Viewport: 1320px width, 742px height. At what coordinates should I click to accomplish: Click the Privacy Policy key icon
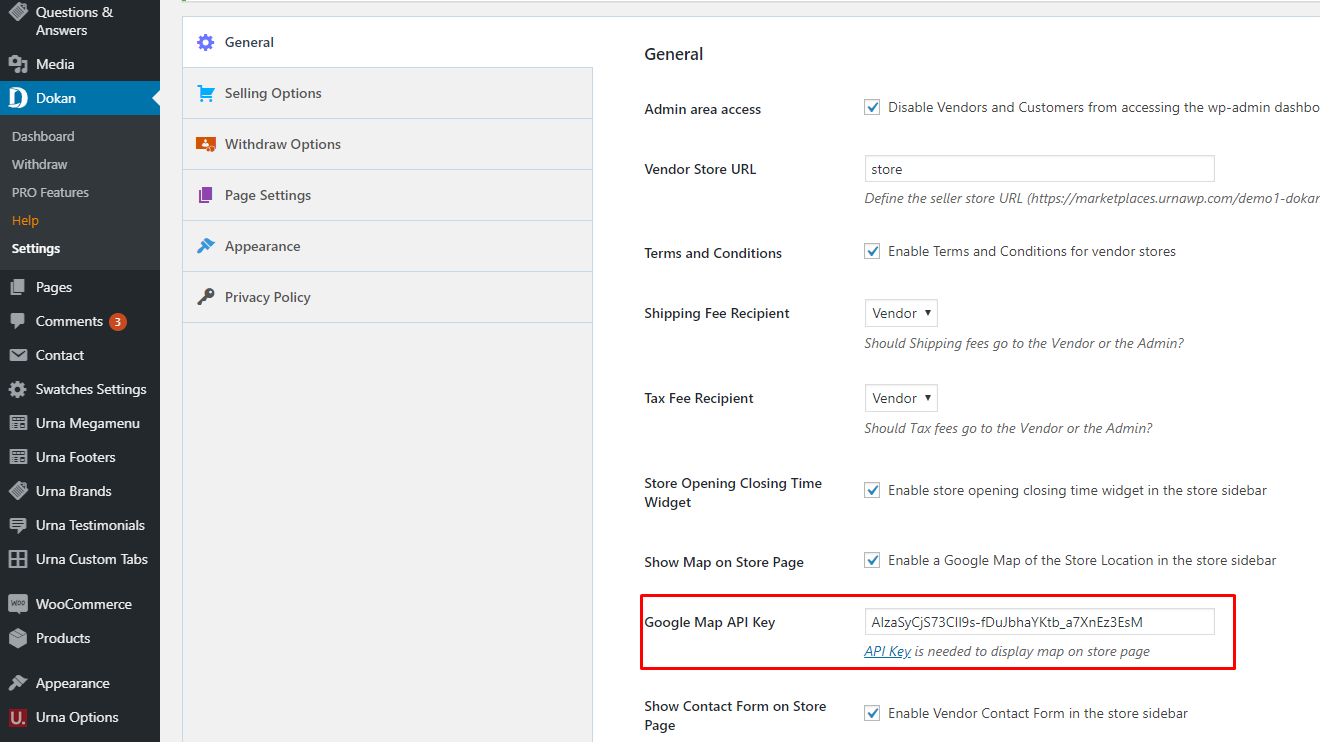(x=206, y=297)
